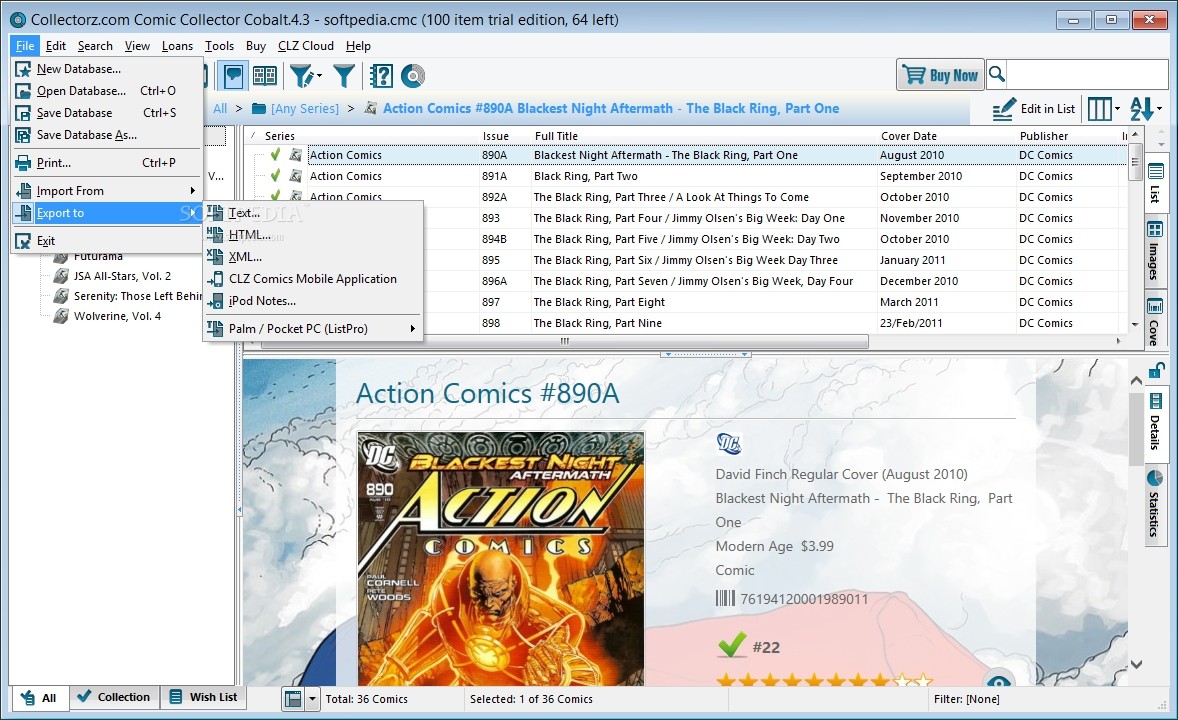This screenshot has height=720, width=1178.
Task: Click inside the search input field
Action: (1086, 74)
